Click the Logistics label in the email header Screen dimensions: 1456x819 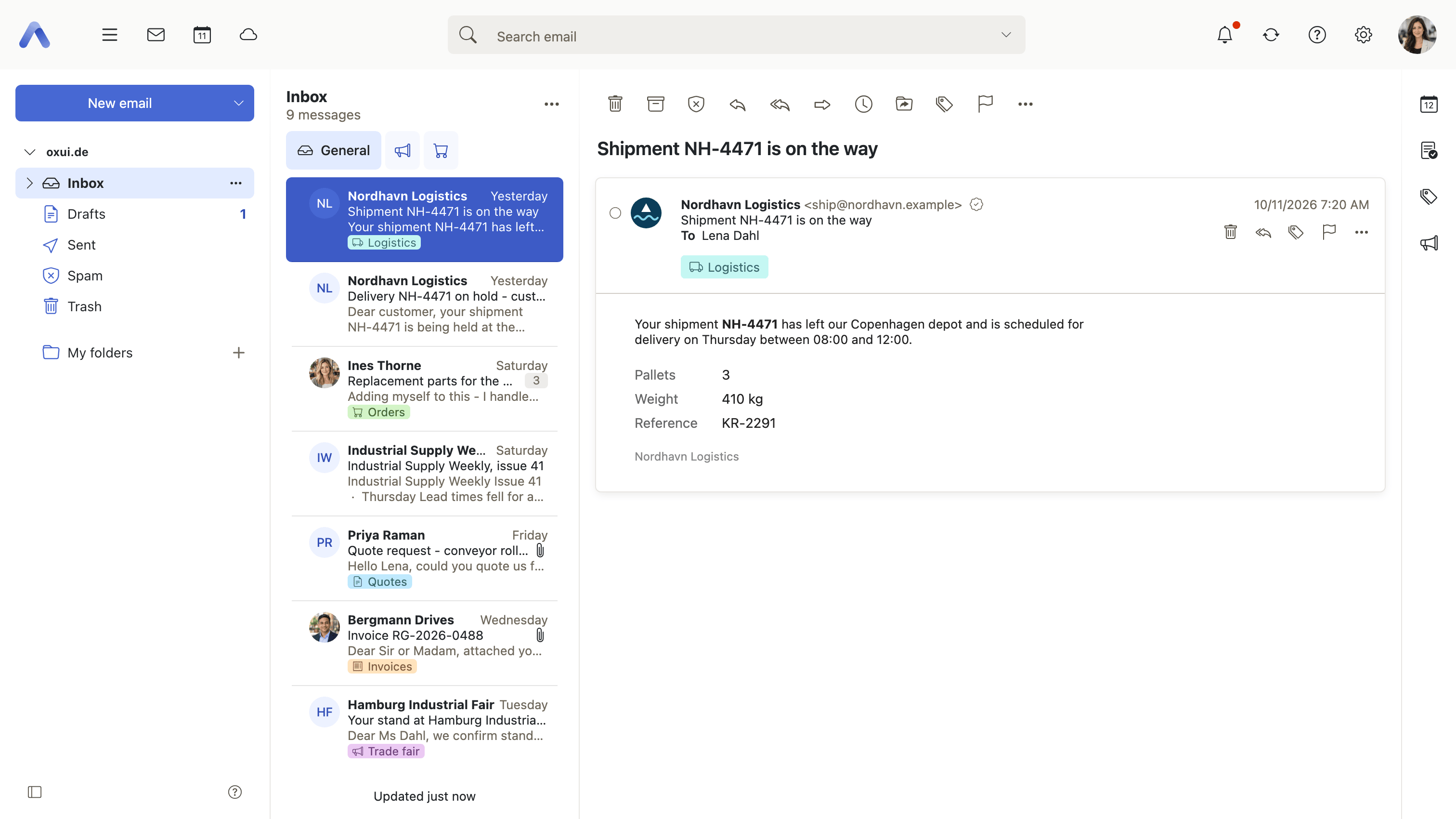[x=724, y=267]
